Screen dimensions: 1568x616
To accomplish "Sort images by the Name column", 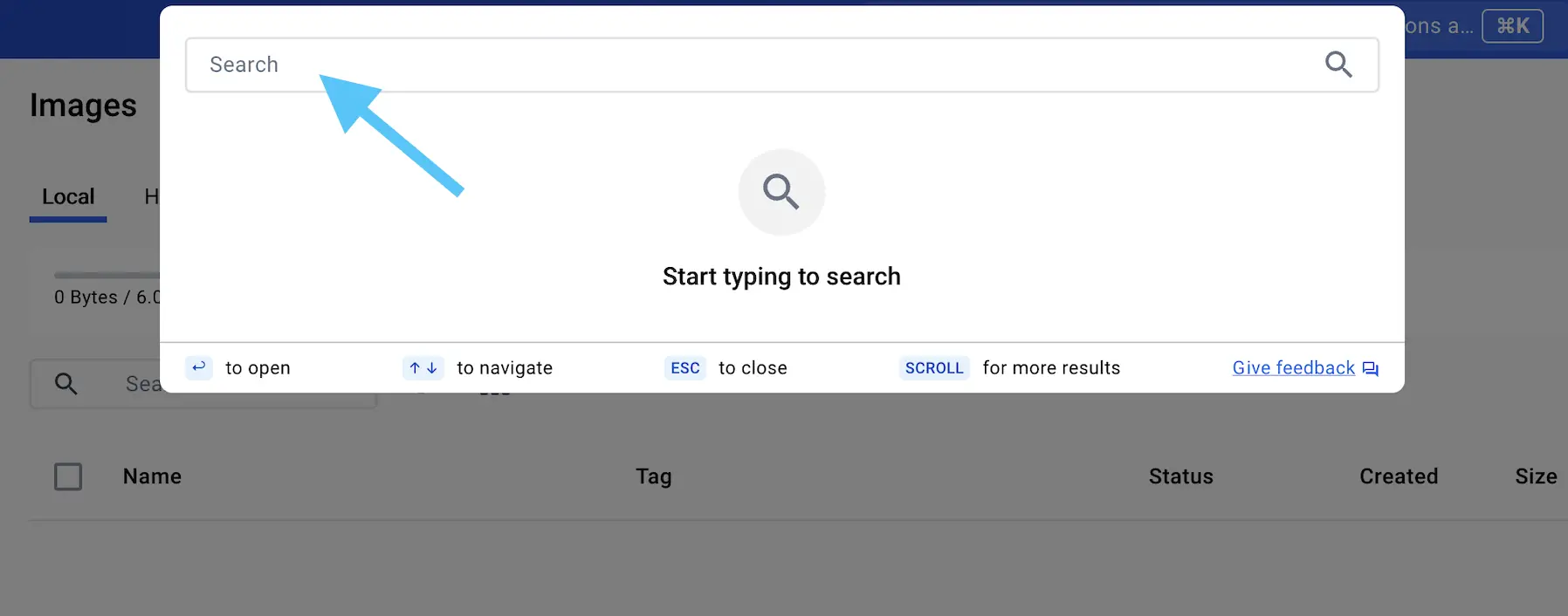I will (x=151, y=476).
